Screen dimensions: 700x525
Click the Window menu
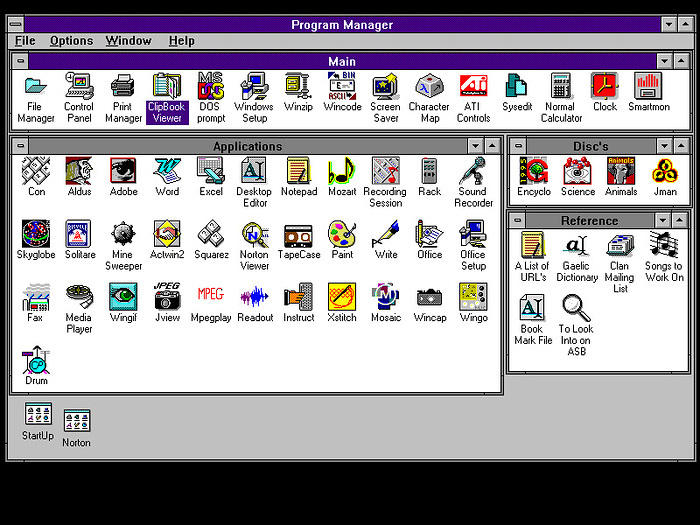[x=128, y=41]
